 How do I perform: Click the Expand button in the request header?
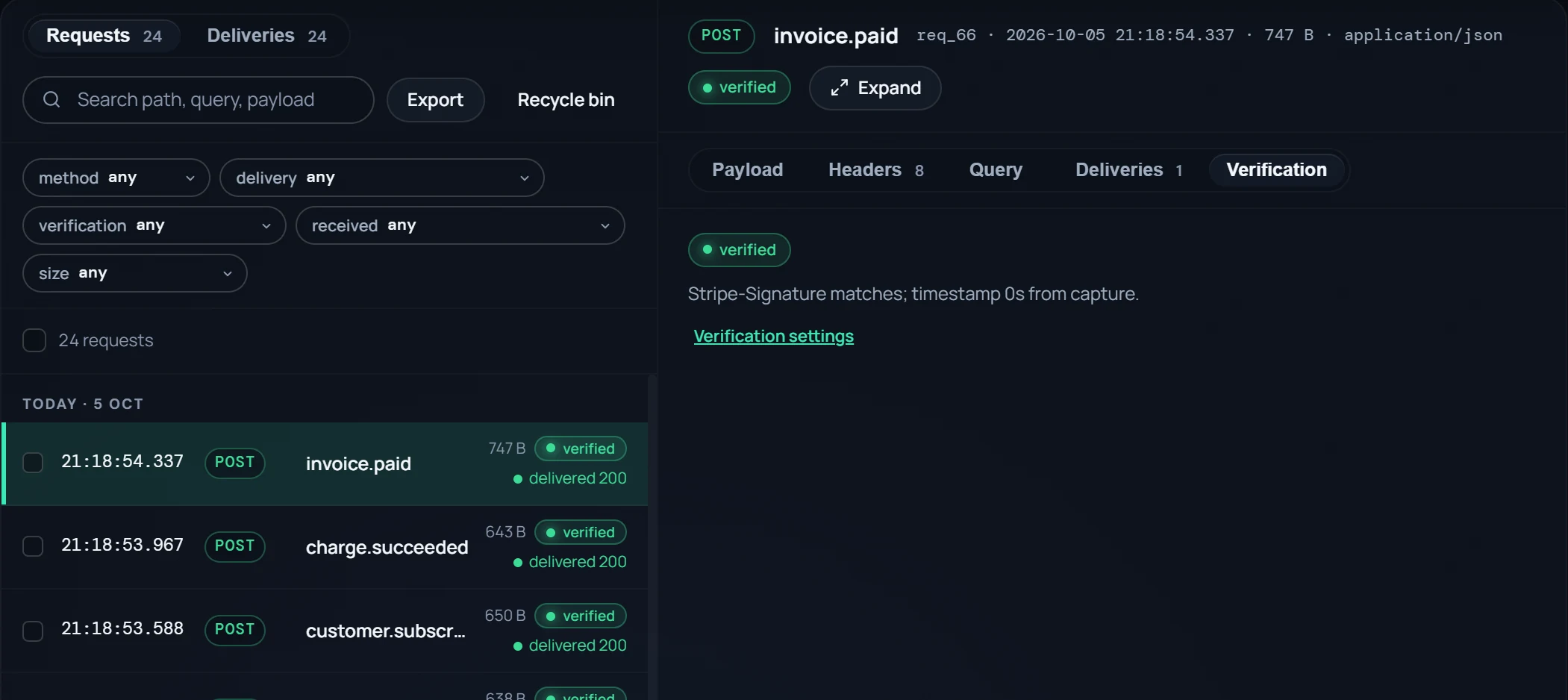tap(875, 88)
